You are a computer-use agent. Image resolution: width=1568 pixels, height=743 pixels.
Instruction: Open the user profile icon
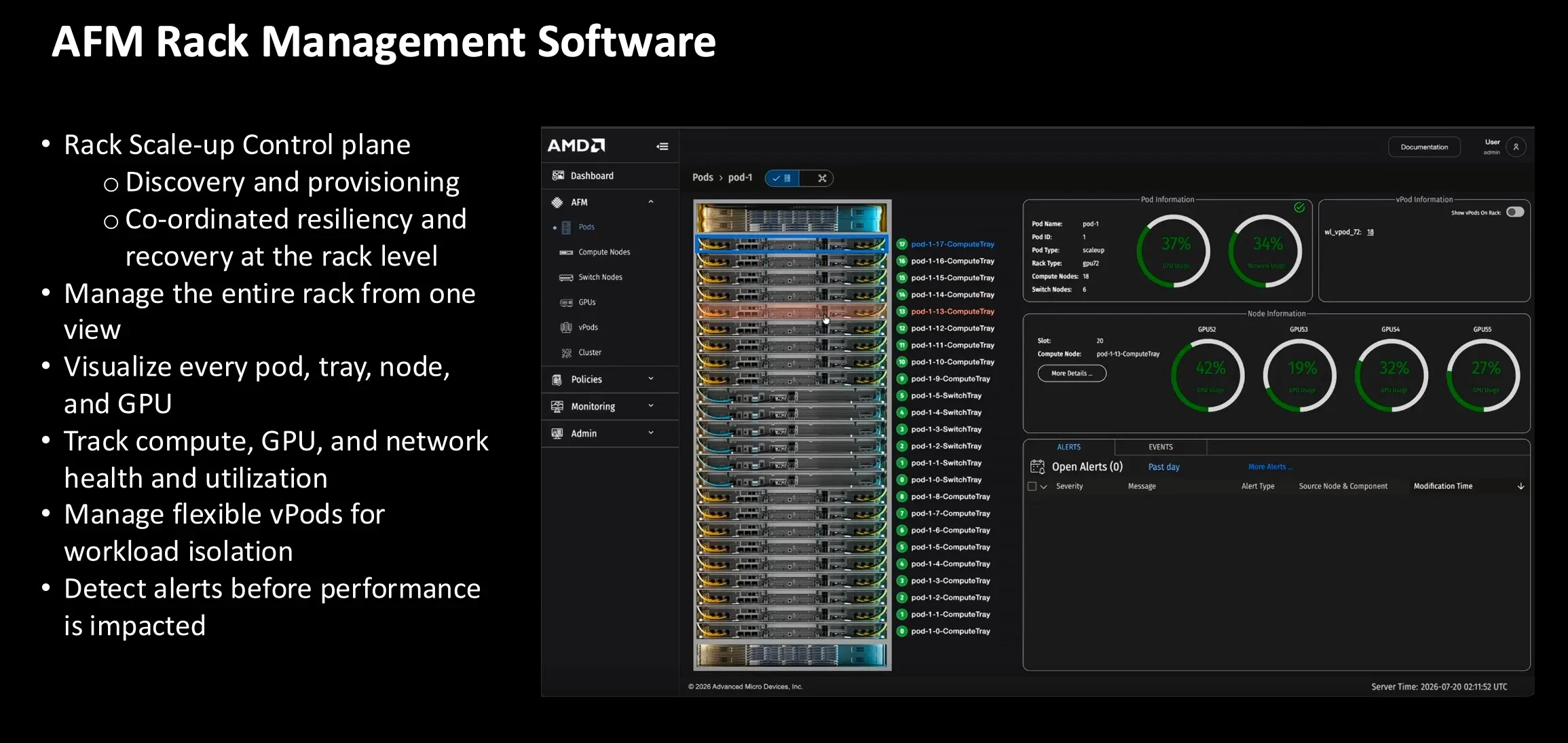[1516, 147]
